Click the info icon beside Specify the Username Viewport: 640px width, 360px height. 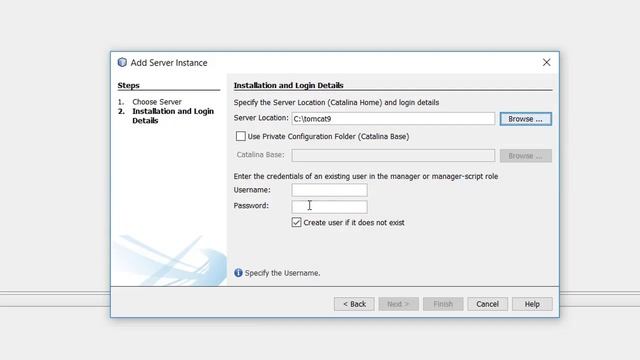click(238, 273)
